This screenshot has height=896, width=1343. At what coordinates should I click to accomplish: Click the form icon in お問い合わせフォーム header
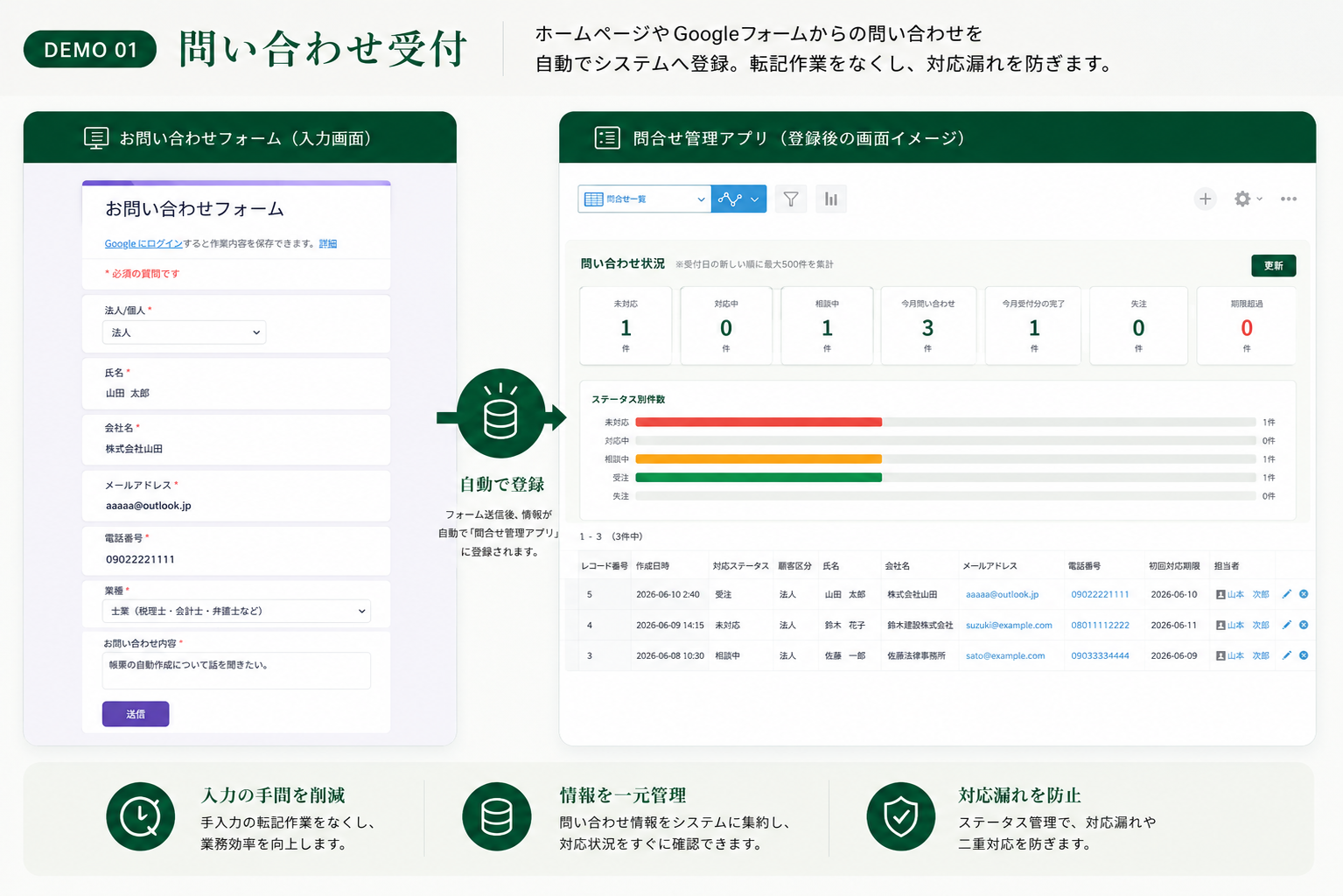pyautogui.click(x=96, y=138)
